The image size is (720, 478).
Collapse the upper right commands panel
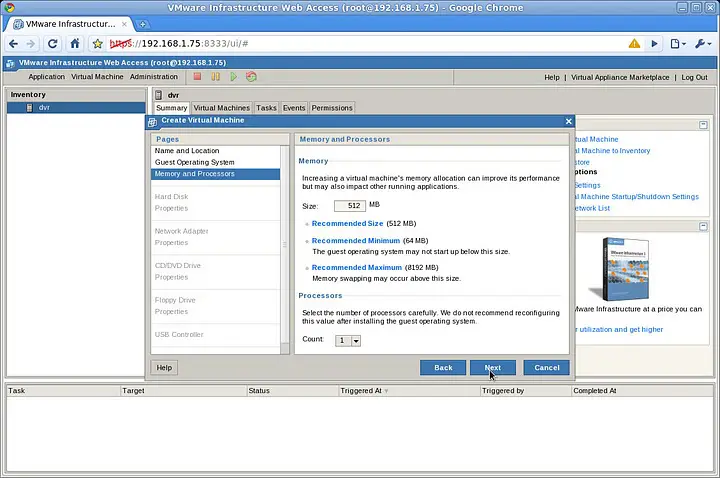click(703, 125)
